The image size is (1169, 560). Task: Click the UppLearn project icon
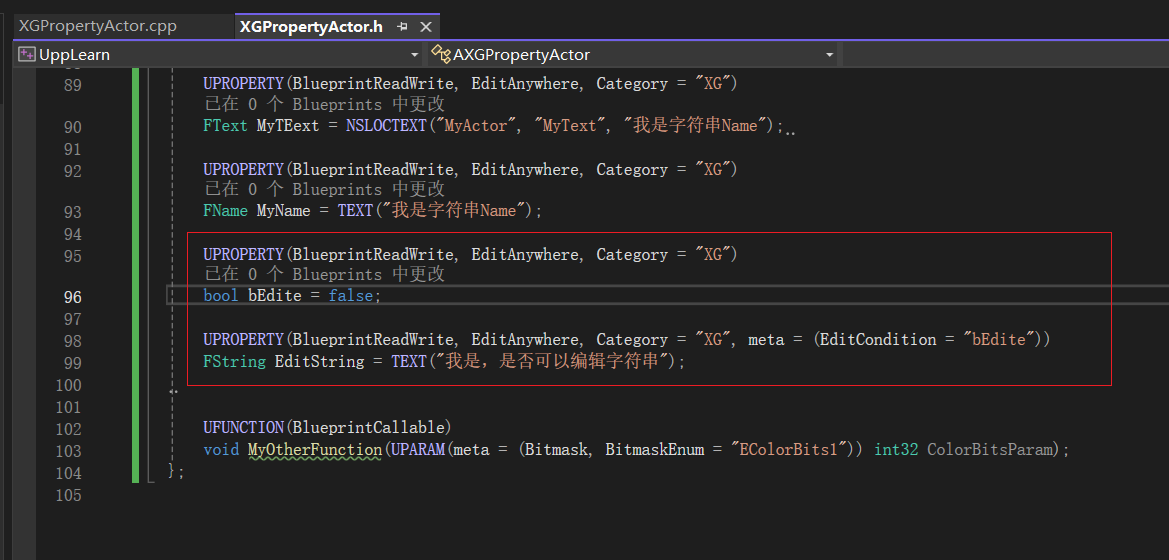click(27, 54)
